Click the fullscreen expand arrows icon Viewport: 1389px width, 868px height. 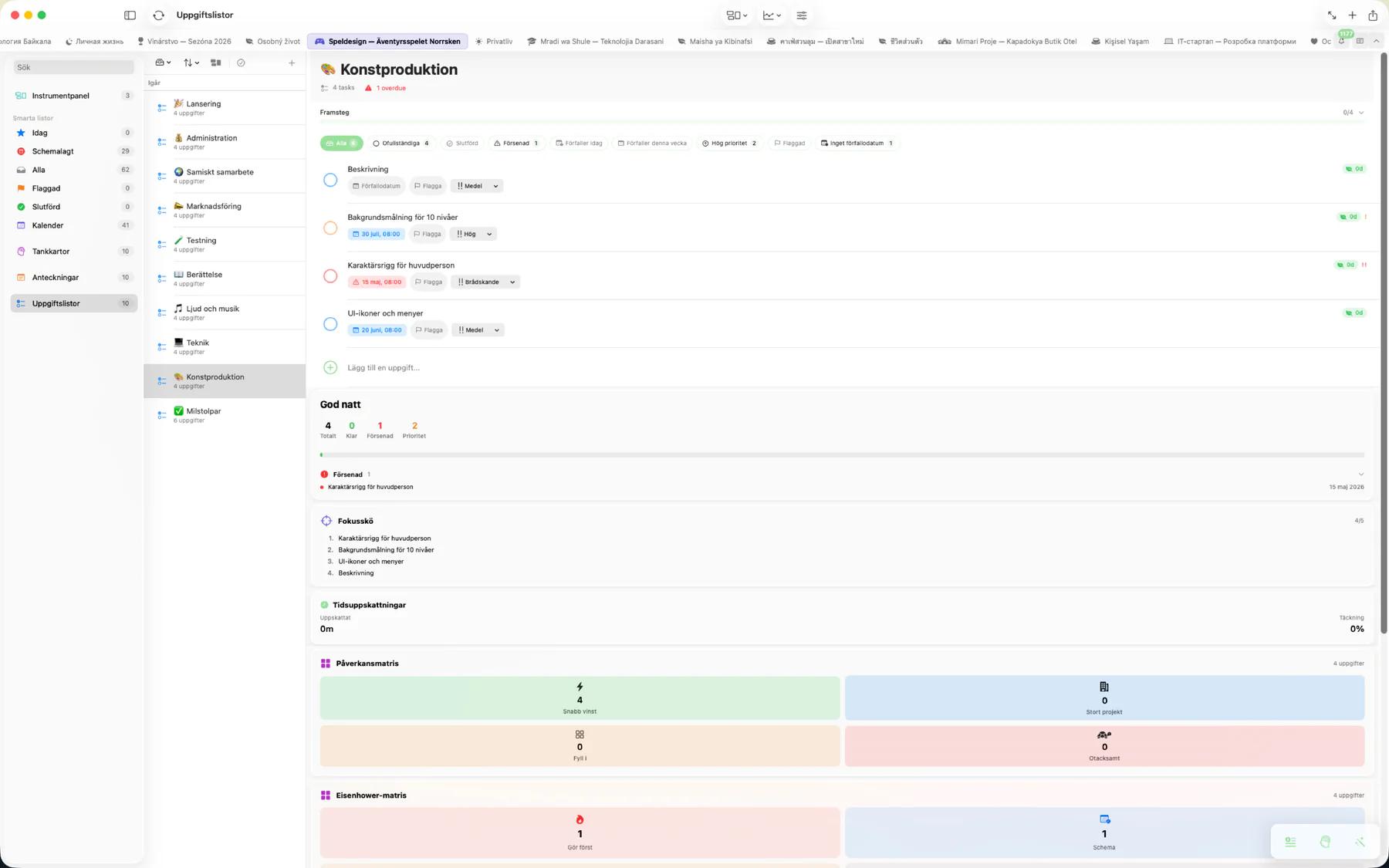tap(1332, 15)
